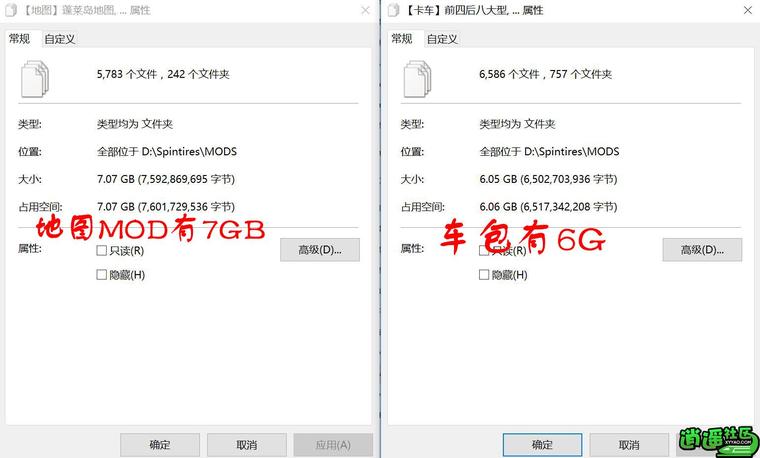
Task: Click the 逍遥社区 watermark logo
Action: pos(718,442)
